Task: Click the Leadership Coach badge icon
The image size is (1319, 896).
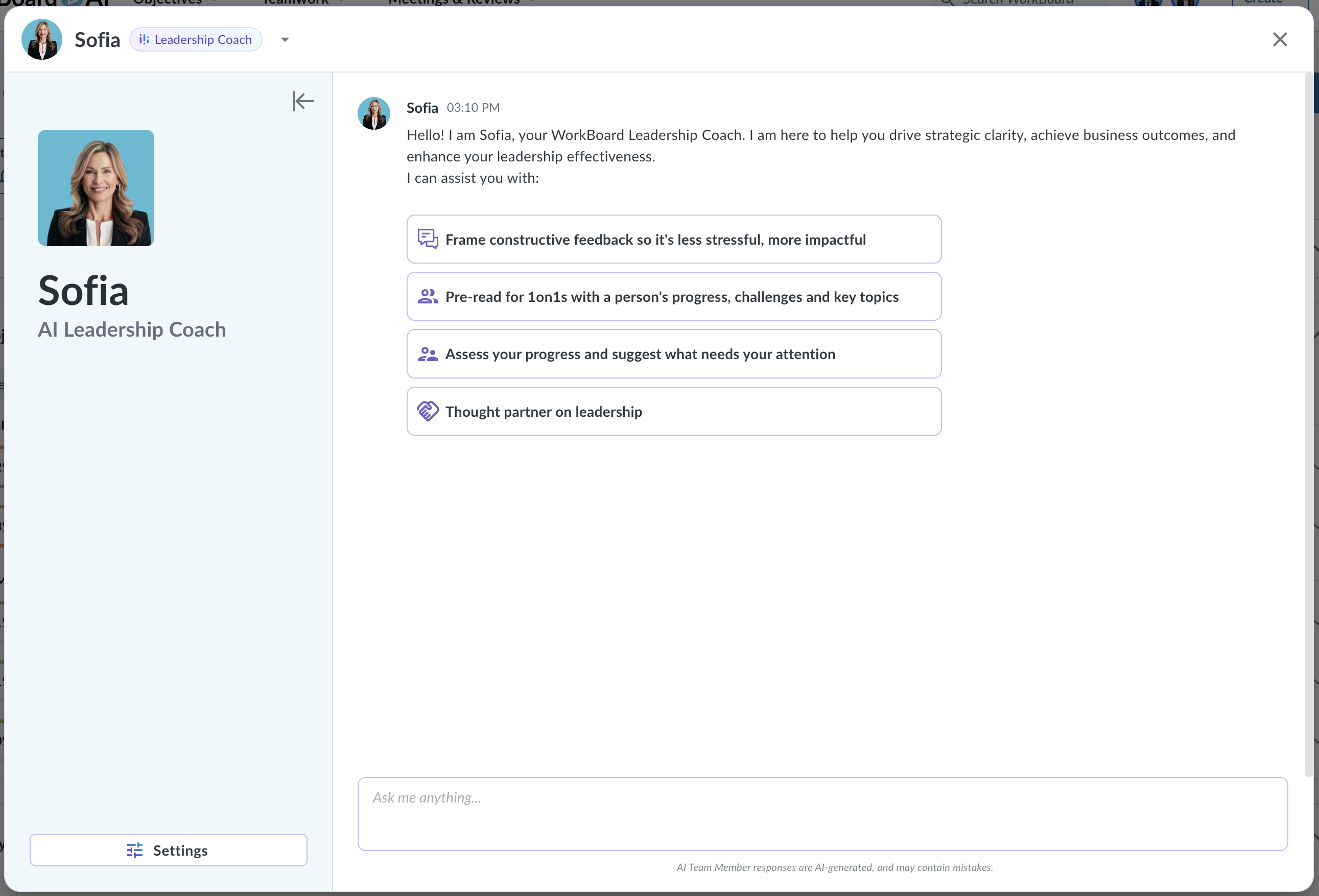Action: 144,40
